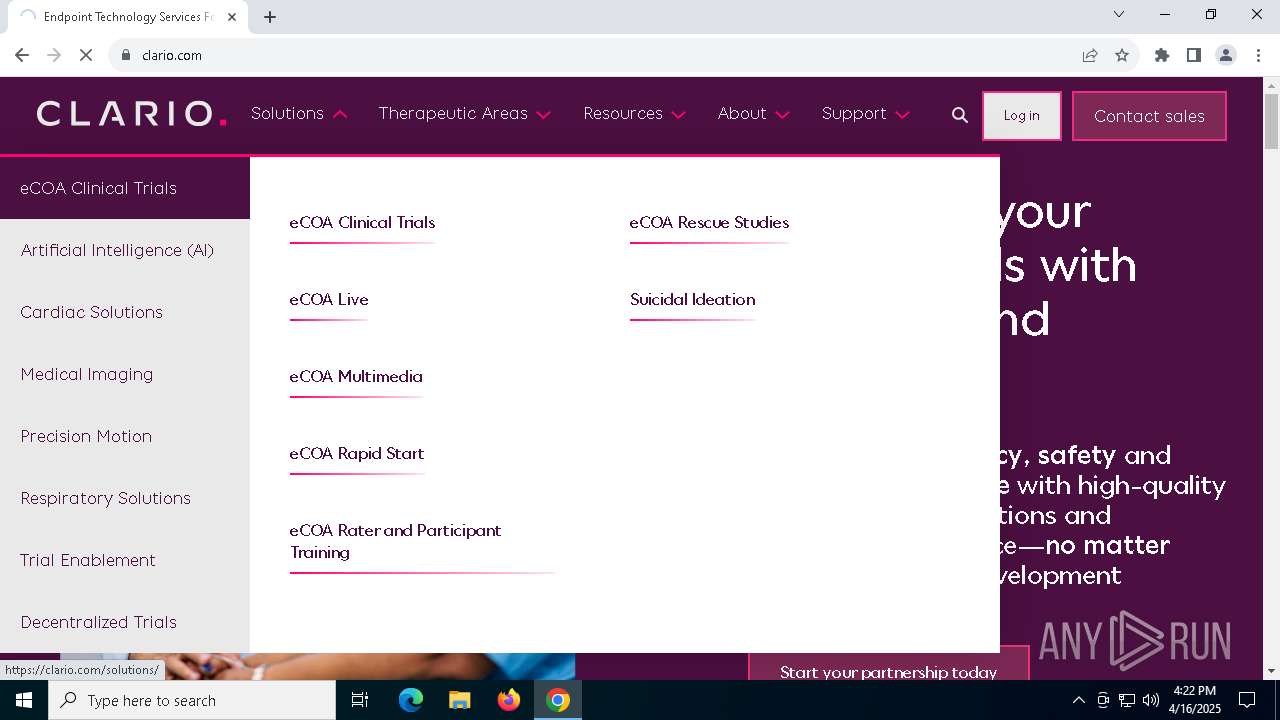Click the Log in button
This screenshot has width=1280, height=720.
tap(1022, 116)
